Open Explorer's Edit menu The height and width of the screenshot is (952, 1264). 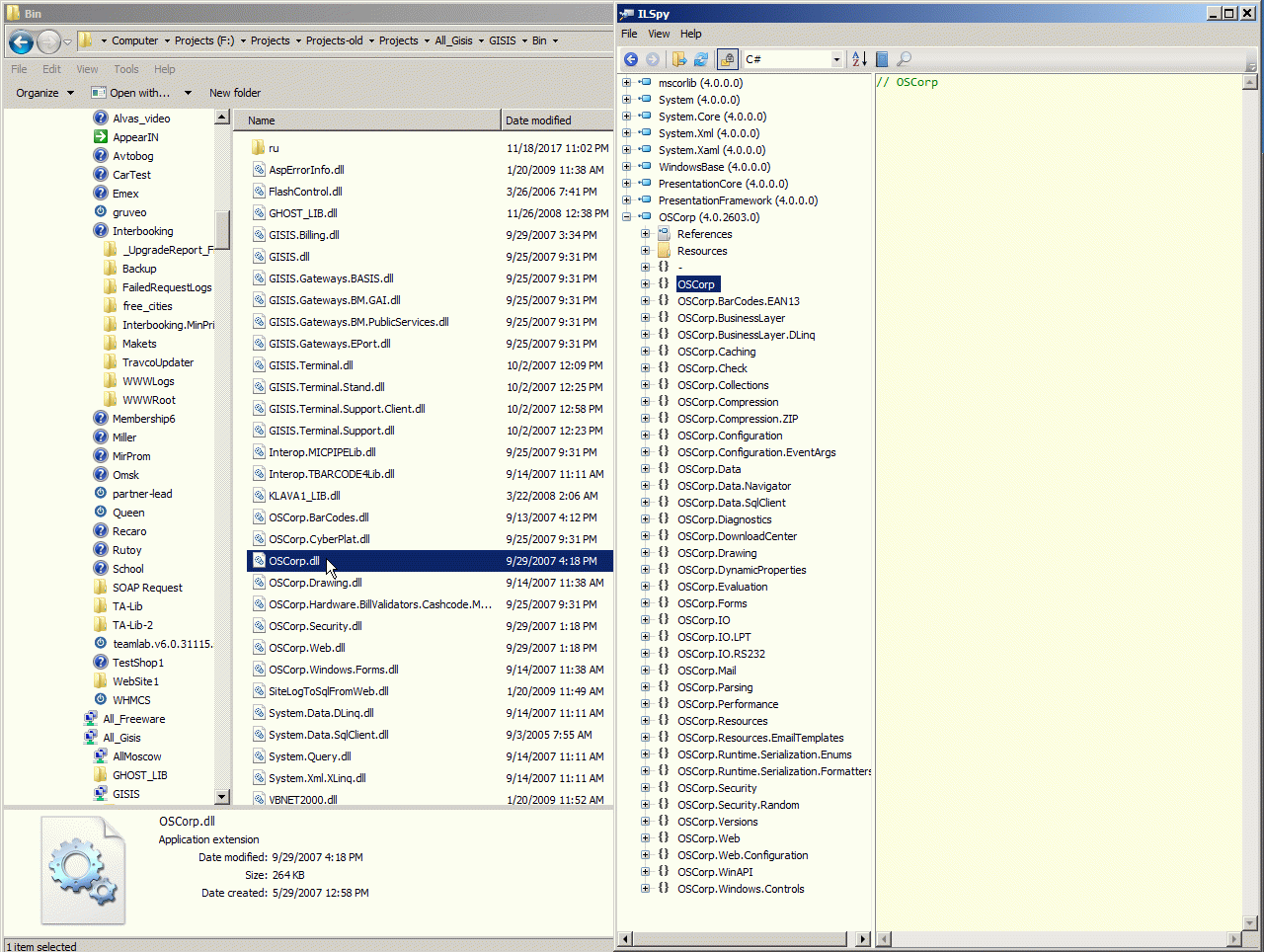[52, 69]
